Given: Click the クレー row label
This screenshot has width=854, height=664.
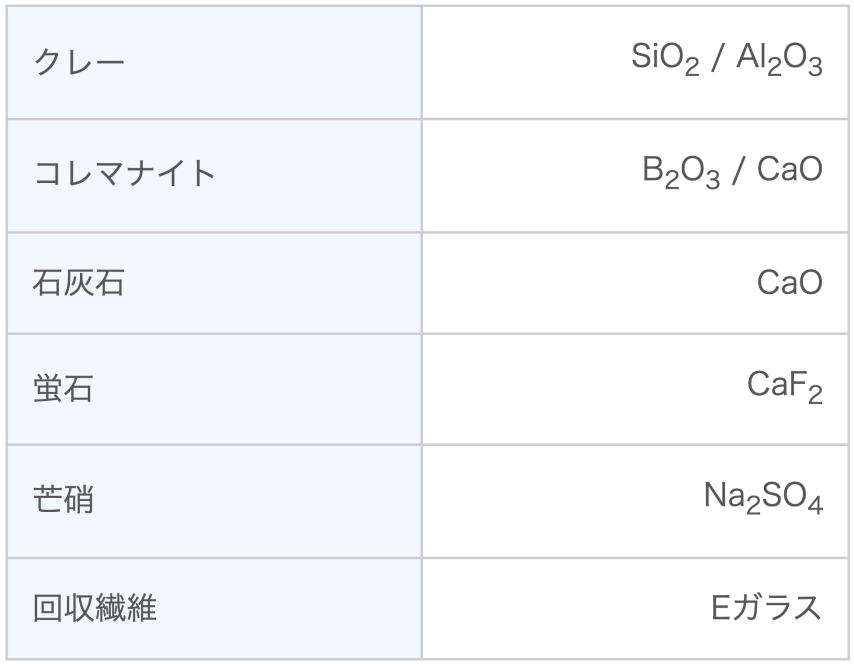Looking at the screenshot, I should pos(80,62).
